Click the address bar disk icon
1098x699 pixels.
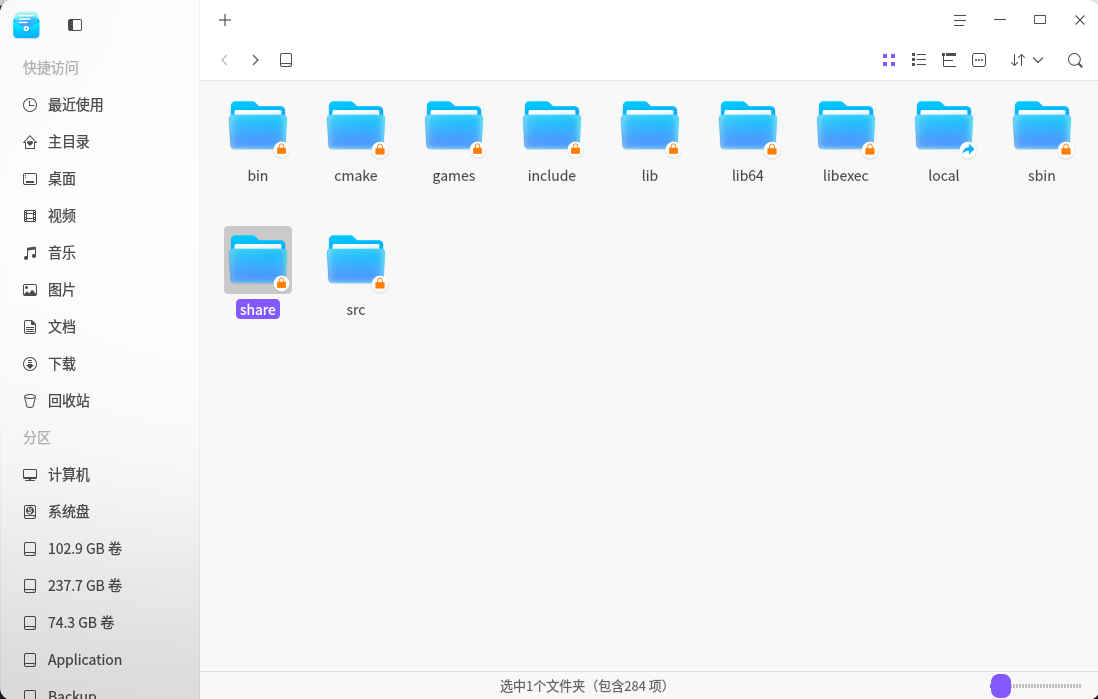(x=286, y=60)
